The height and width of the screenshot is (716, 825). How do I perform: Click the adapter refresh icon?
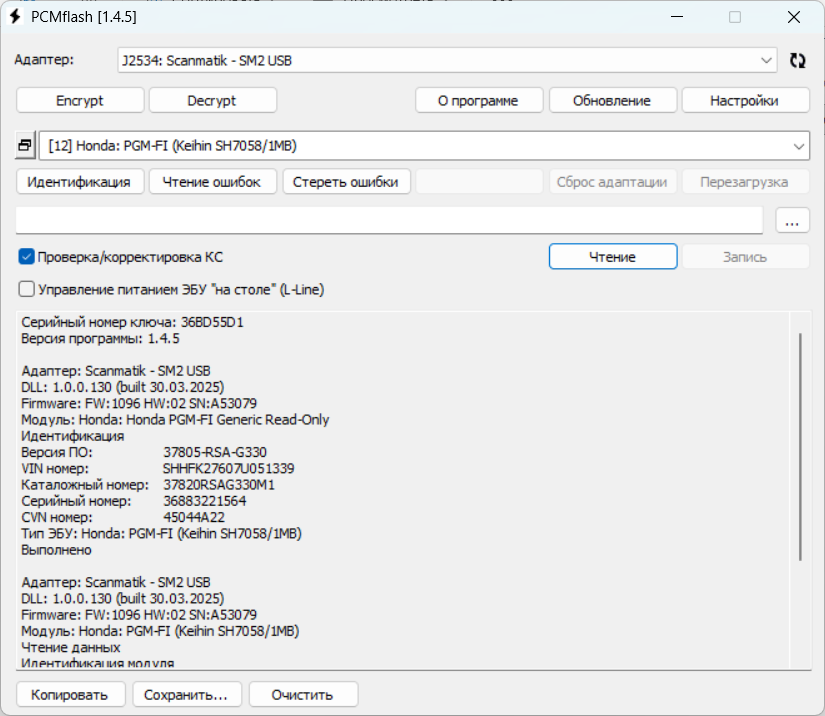tap(797, 60)
